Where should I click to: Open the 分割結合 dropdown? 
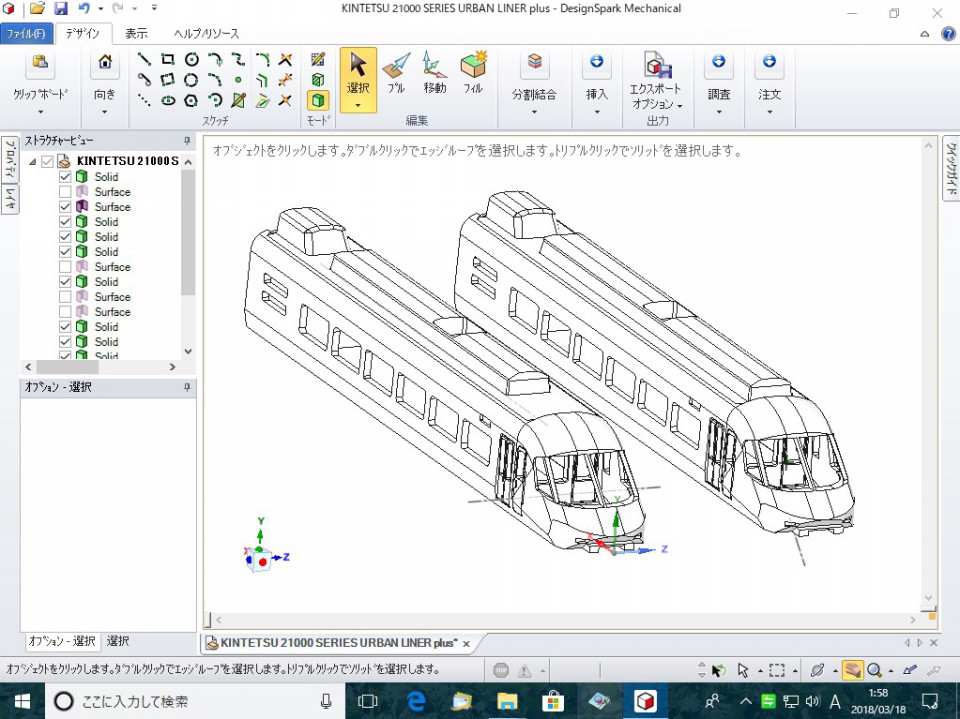coord(534,112)
